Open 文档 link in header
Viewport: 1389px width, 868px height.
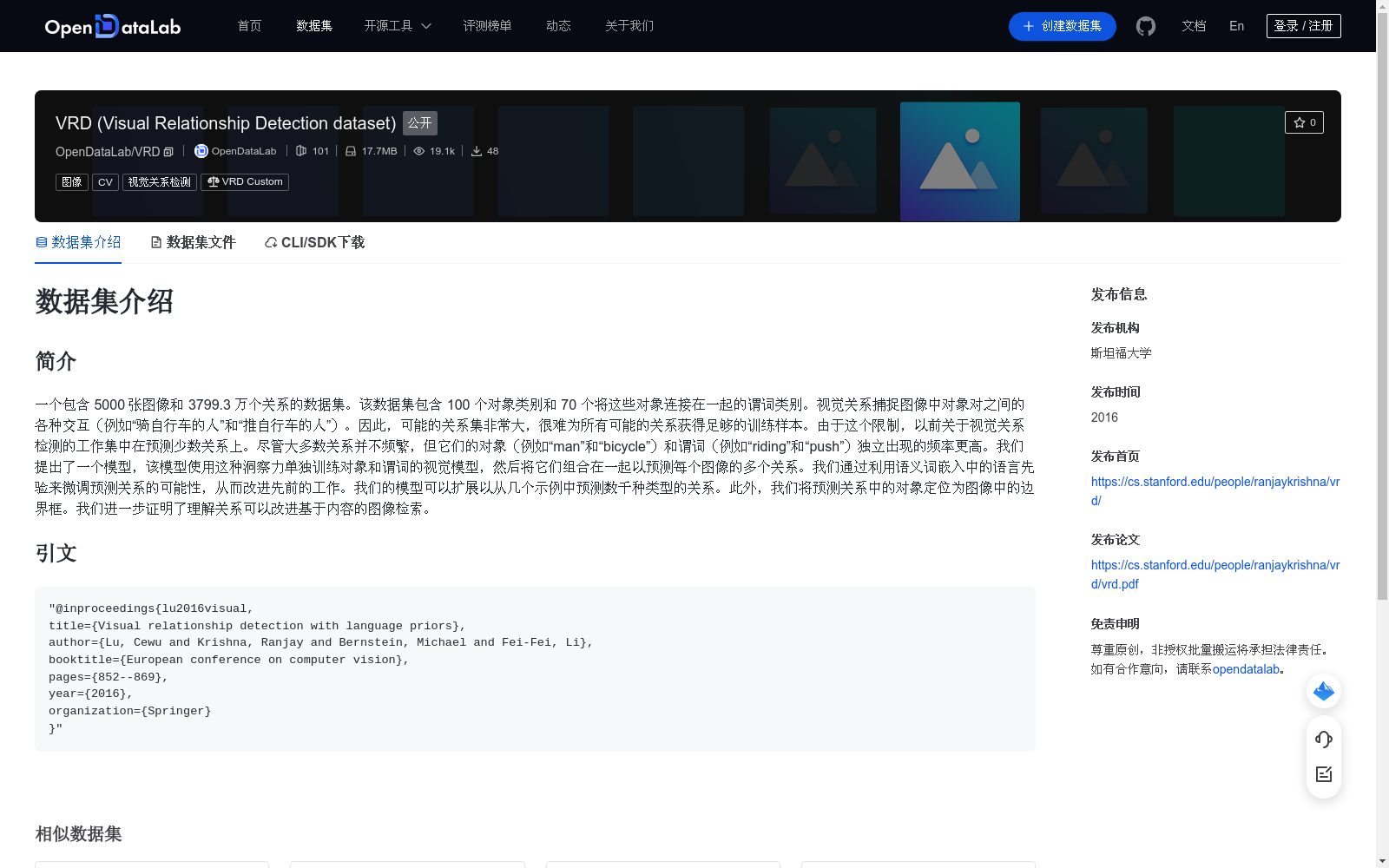click(x=1194, y=26)
